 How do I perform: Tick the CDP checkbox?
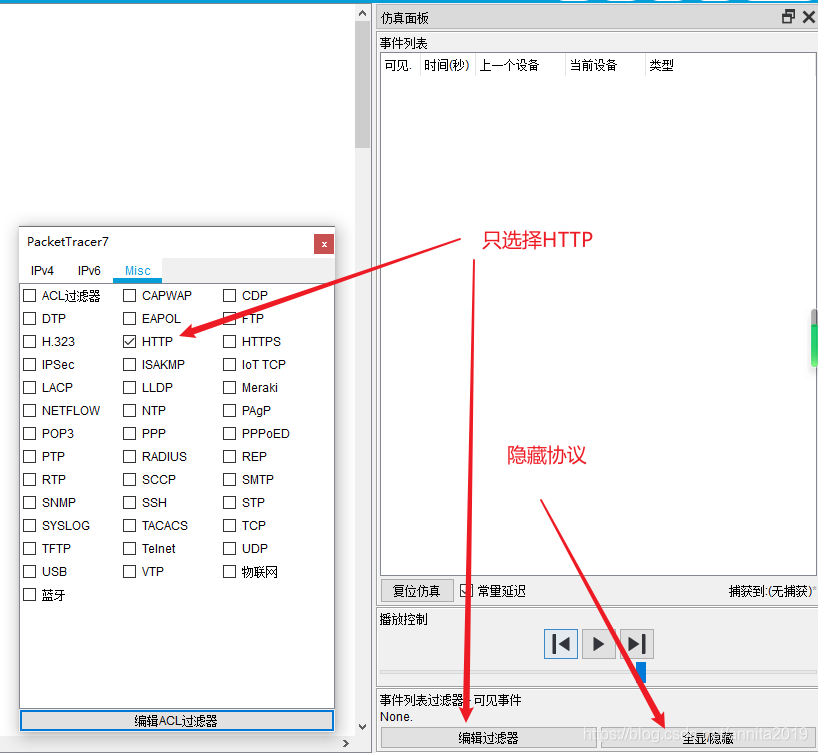click(x=230, y=295)
